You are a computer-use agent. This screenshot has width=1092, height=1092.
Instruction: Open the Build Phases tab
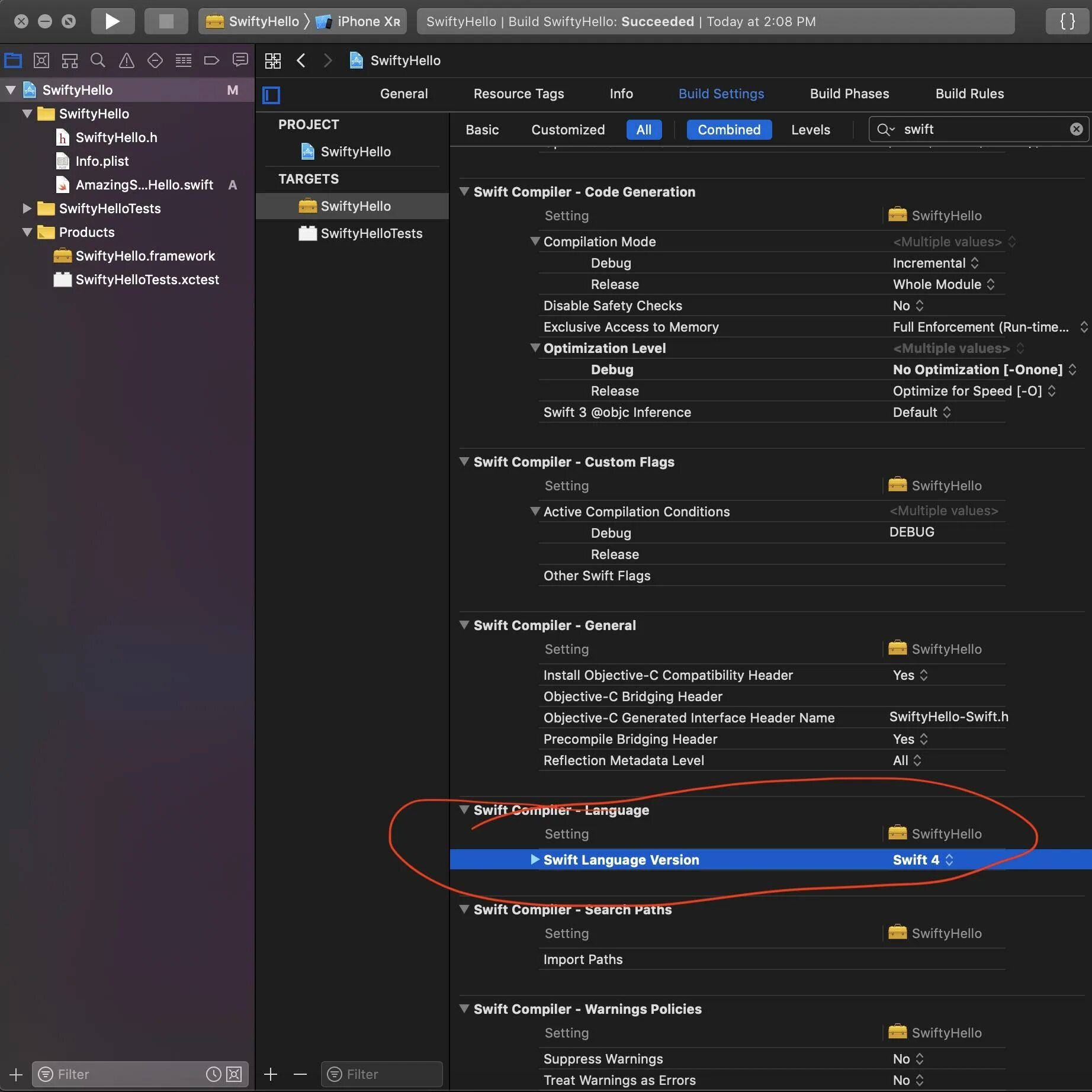(850, 94)
